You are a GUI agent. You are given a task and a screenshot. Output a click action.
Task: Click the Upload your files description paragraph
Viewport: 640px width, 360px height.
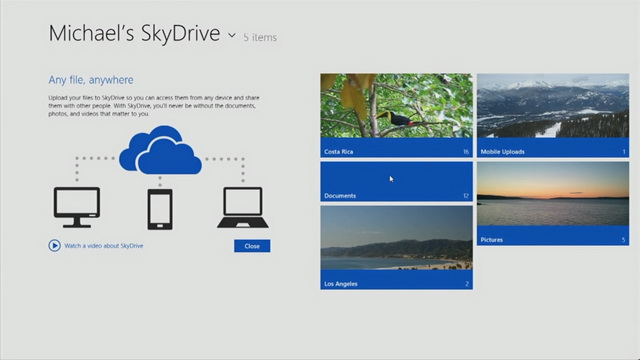point(154,106)
